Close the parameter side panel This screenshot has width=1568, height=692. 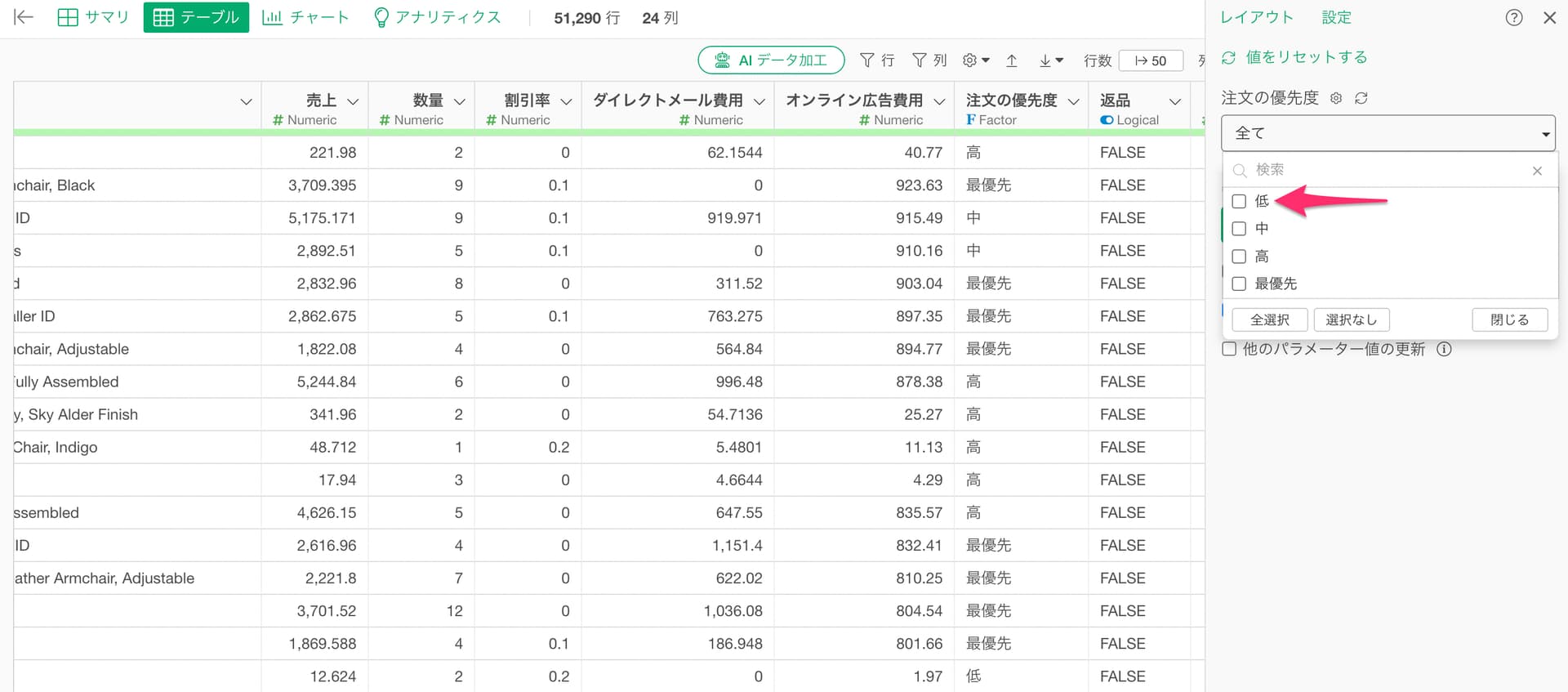point(1549,17)
